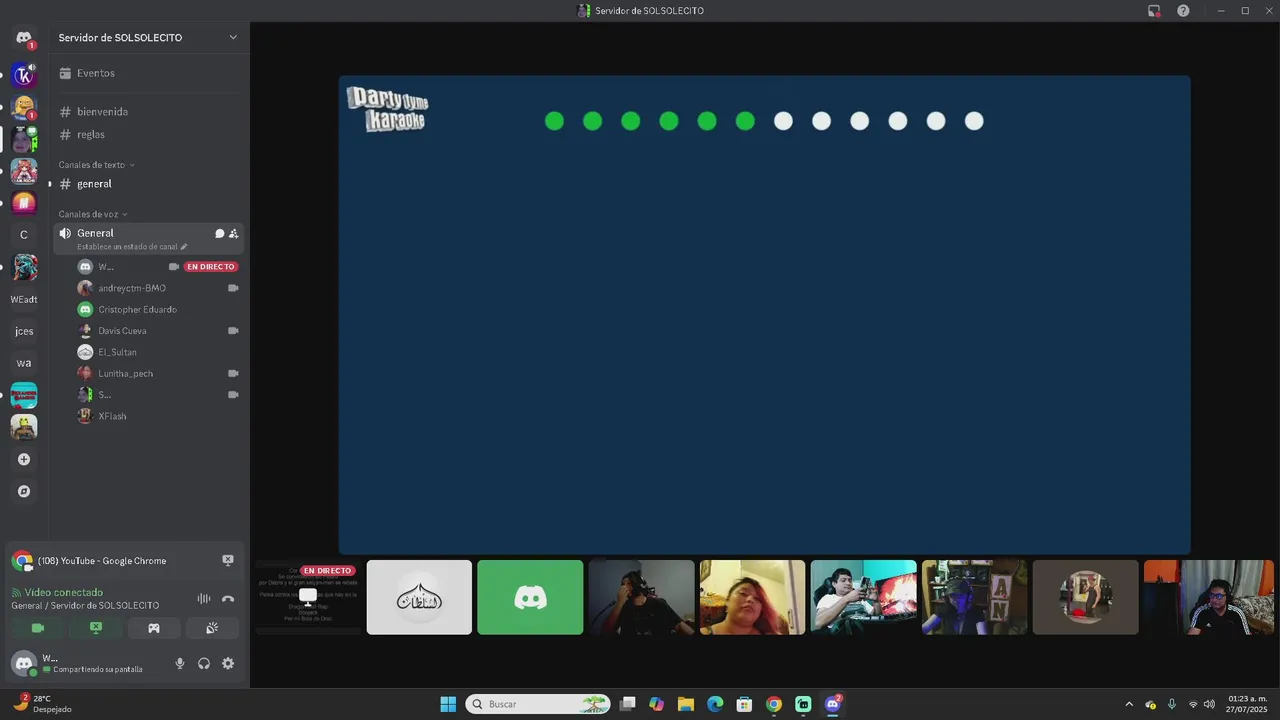The image size is (1280, 720).
Task: Open the general text channel
Action: pyautogui.click(x=149, y=184)
